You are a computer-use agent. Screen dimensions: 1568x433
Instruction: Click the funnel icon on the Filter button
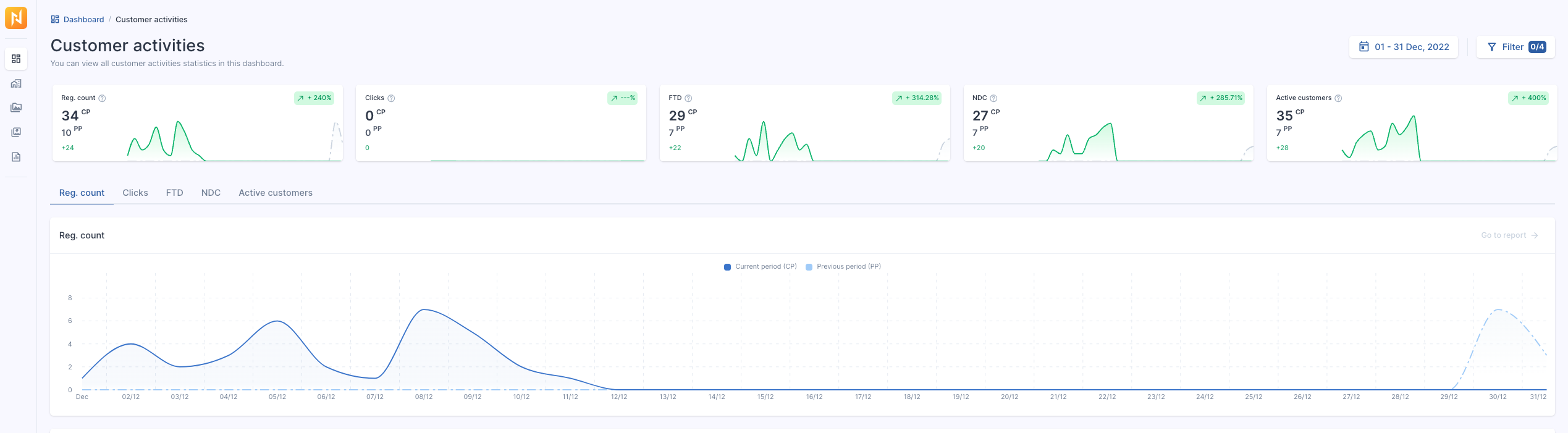1491,47
